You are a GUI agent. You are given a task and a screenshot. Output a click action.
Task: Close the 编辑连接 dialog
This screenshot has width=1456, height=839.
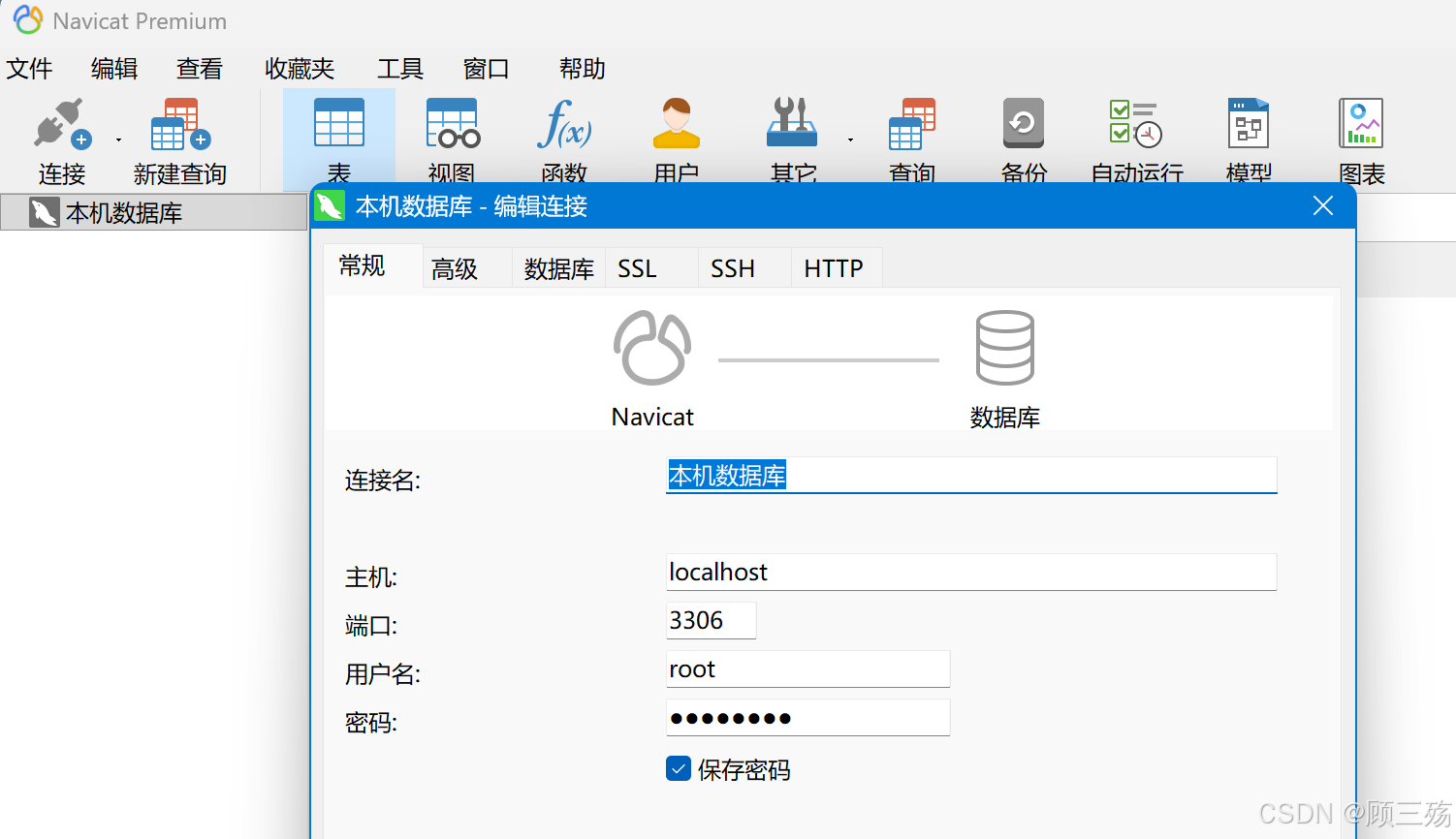(1323, 205)
